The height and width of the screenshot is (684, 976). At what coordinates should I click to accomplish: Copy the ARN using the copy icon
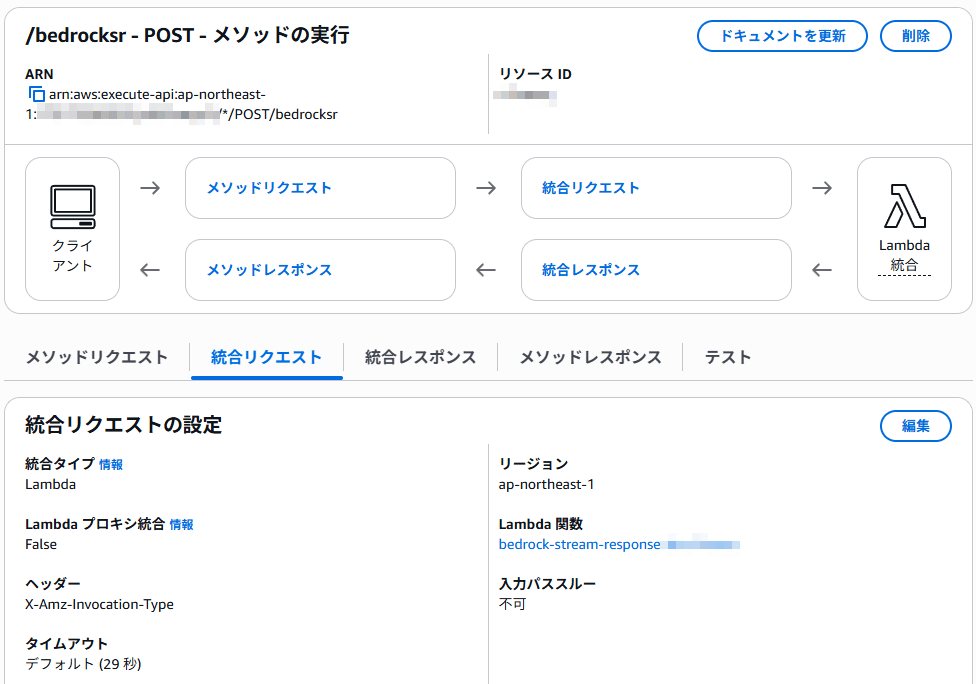37,95
